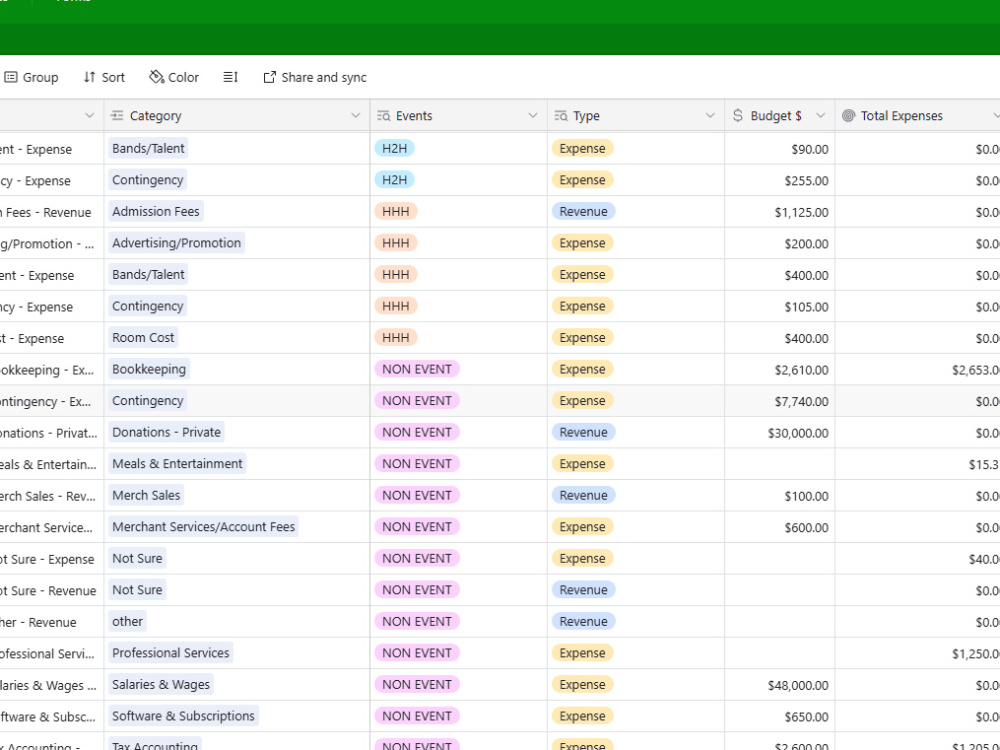Click the Budget $ currency icon

click(738, 116)
